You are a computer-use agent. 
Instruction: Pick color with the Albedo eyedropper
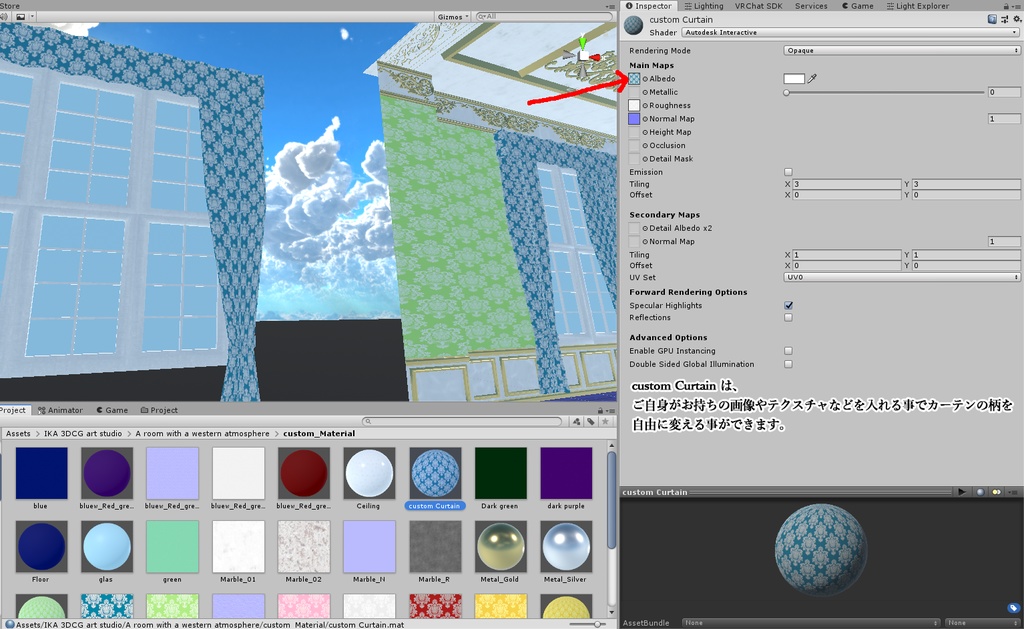click(x=812, y=78)
